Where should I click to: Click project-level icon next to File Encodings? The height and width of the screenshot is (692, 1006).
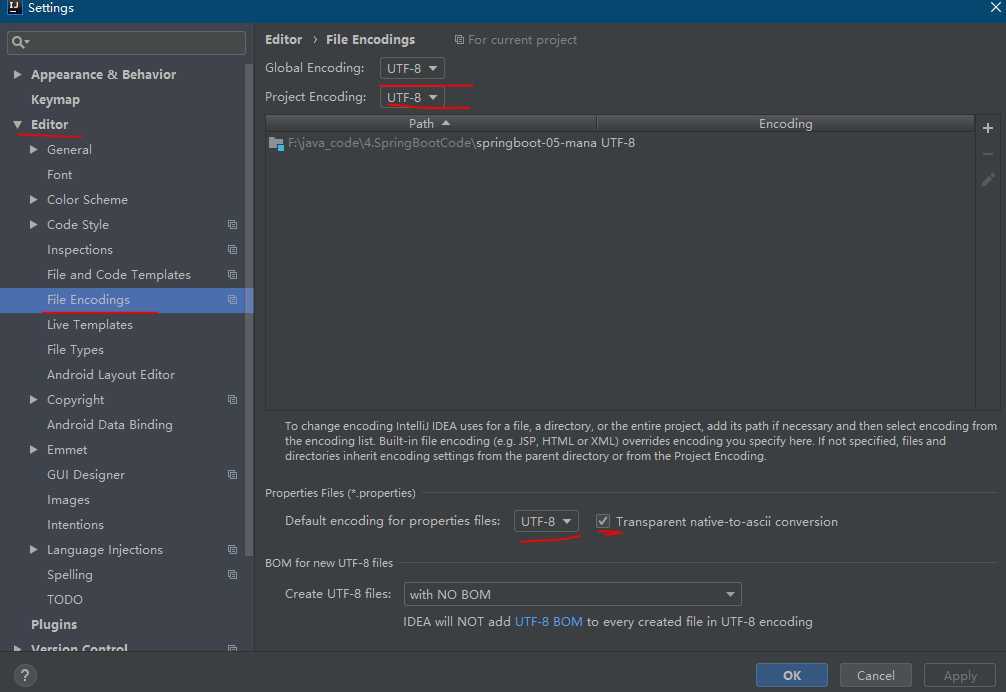click(x=232, y=300)
